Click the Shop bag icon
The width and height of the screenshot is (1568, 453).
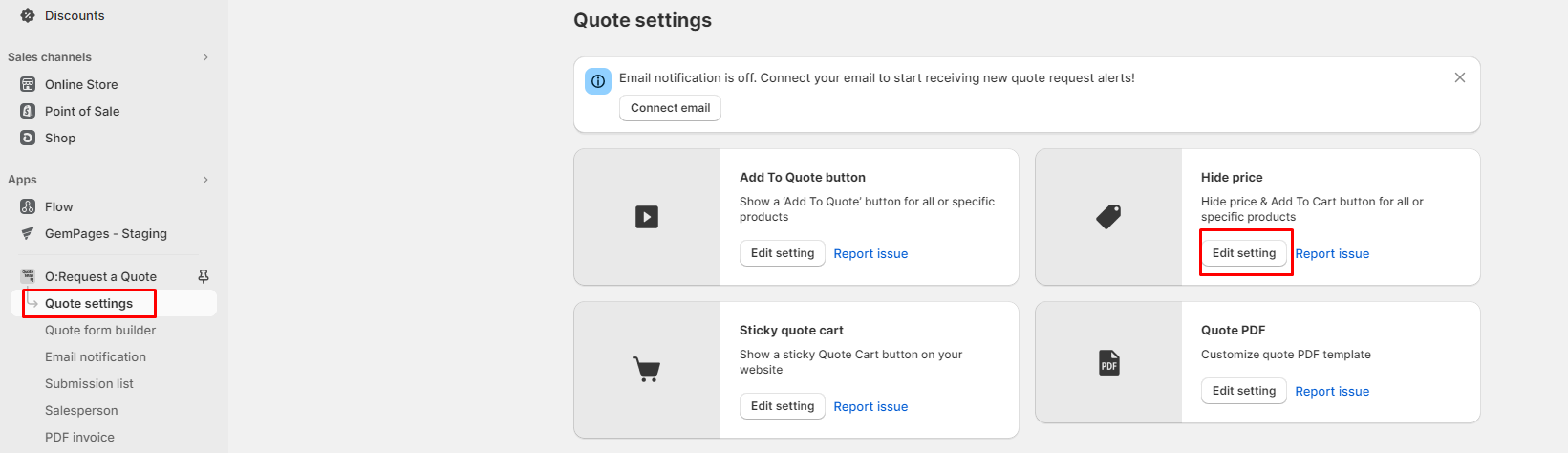28,138
